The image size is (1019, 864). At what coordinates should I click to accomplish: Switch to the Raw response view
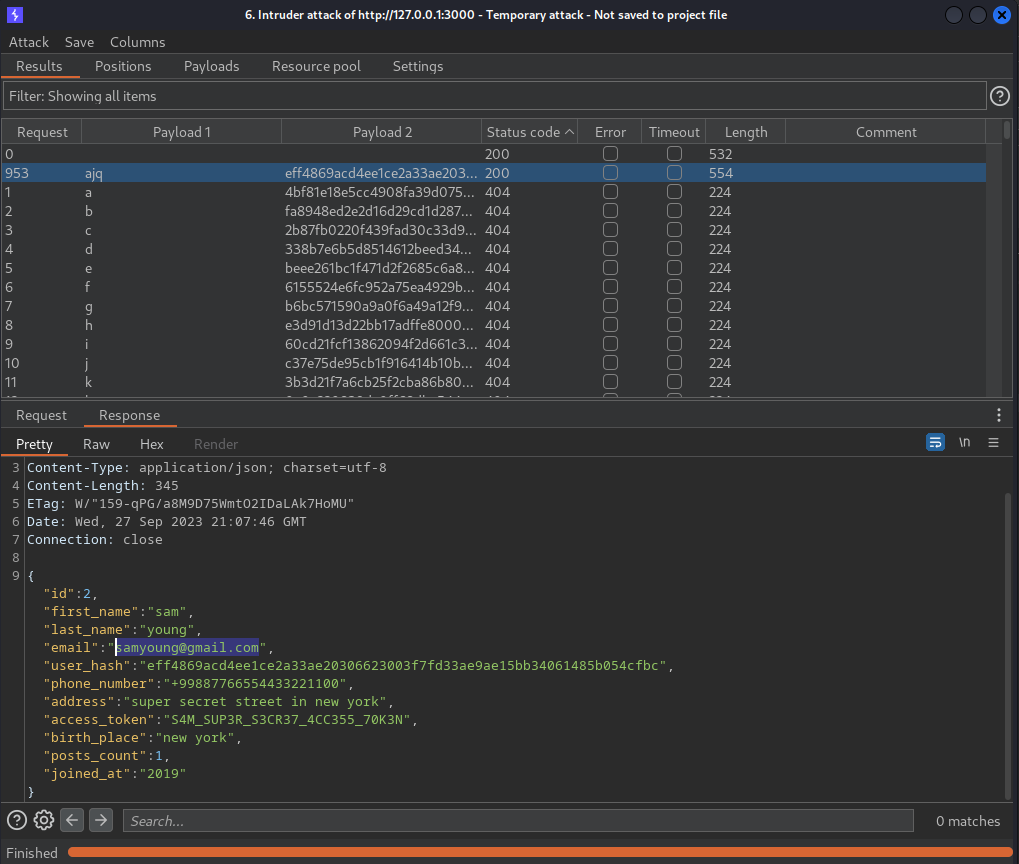point(96,444)
